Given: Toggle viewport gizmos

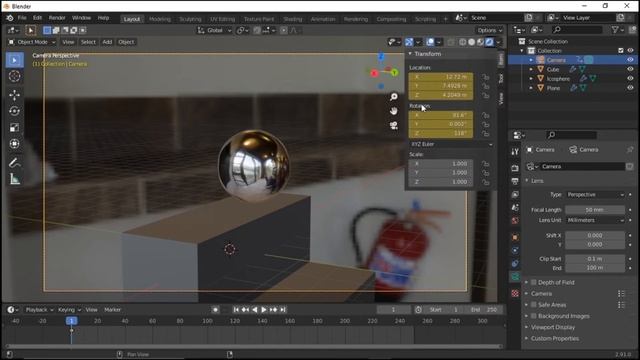Looking at the screenshot, I should (409, 42).
